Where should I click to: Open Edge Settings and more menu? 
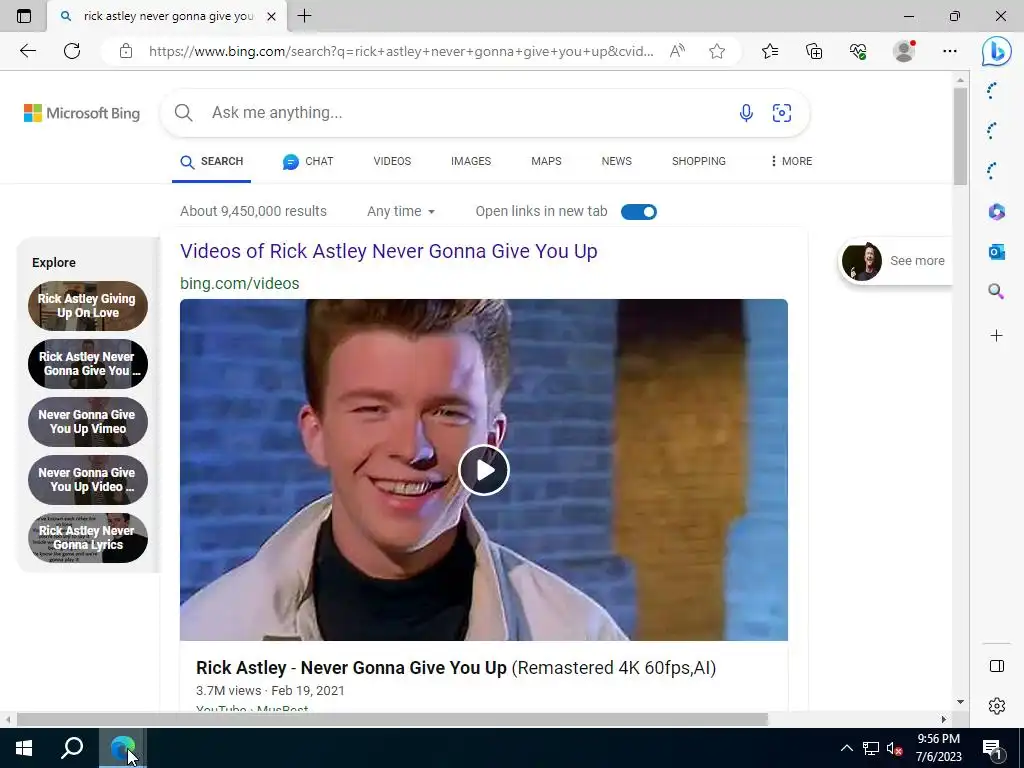950,51
